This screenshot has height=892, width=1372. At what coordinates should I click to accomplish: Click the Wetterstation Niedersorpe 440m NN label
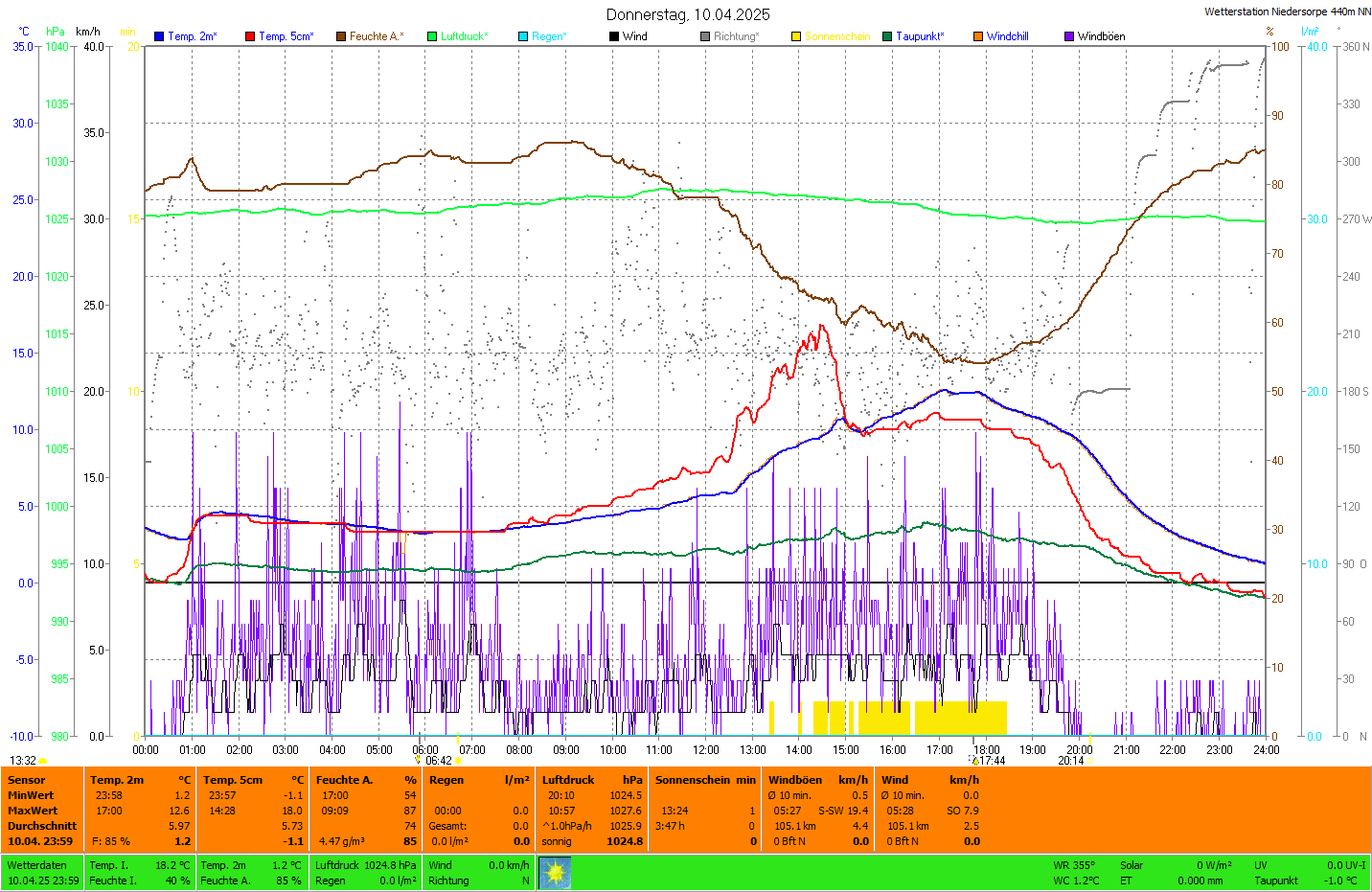click(x=1287, y=11)
